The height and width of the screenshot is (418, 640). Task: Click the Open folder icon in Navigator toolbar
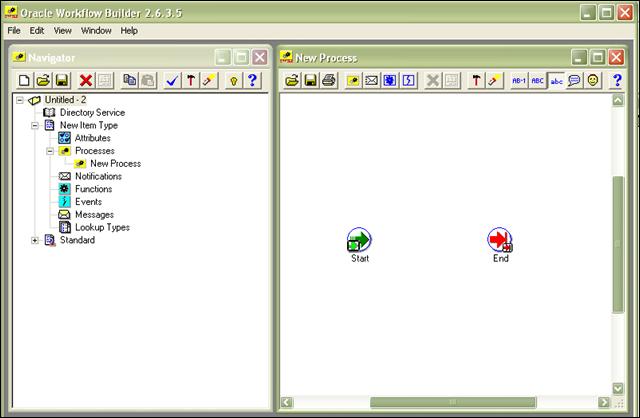pyautogui.click(x=43, y=80)
